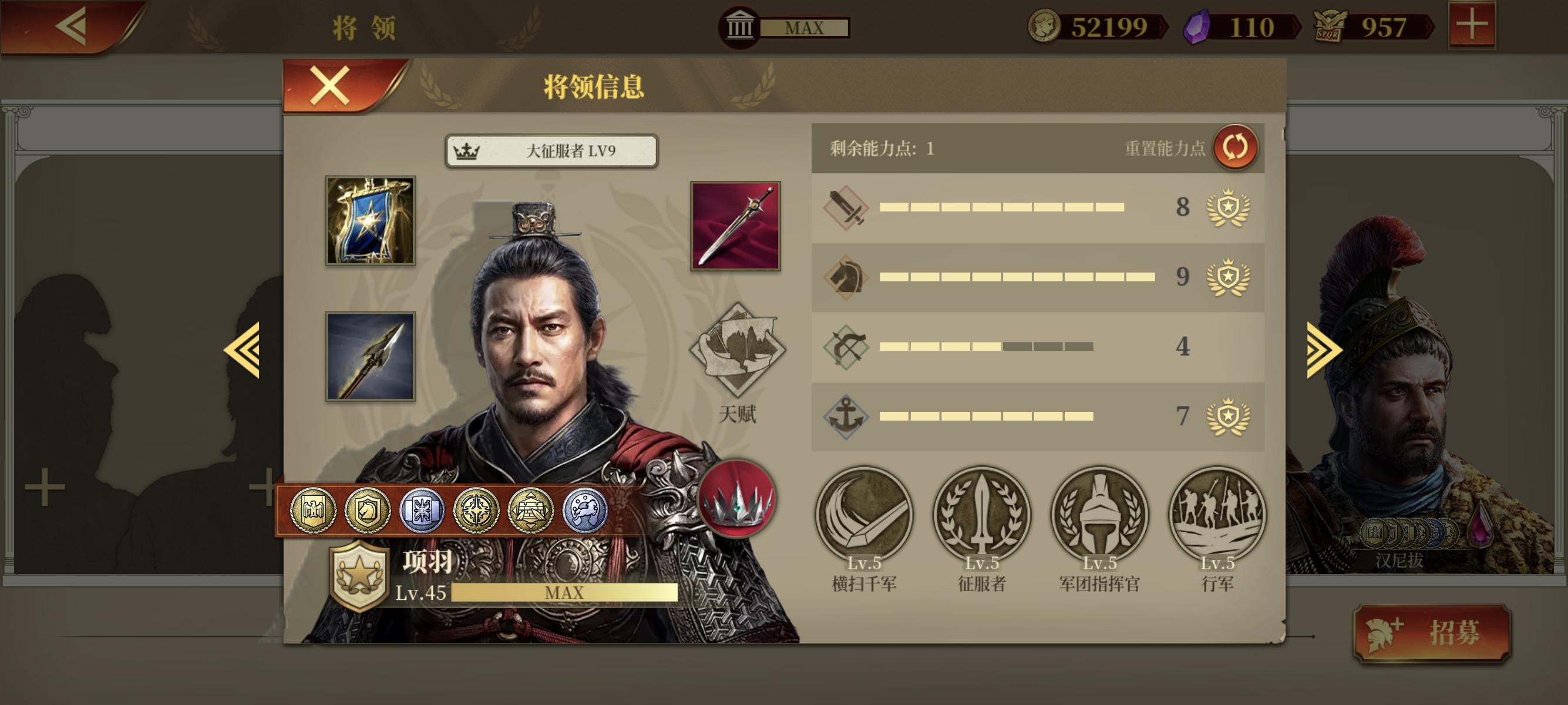Click the 招募 recruit button

pos(1432,634)
